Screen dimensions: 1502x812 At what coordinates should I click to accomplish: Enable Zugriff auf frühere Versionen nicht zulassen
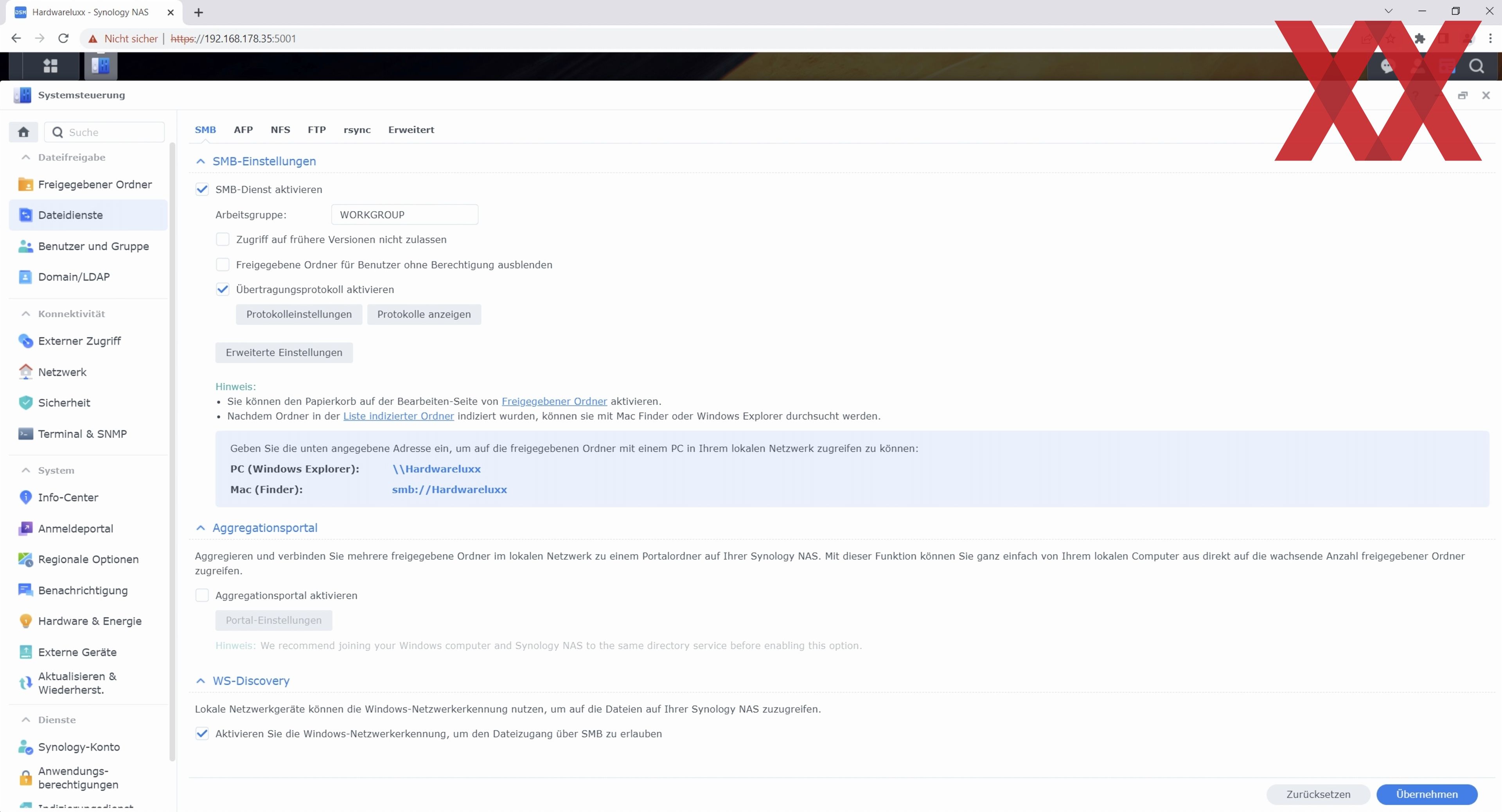223,240
